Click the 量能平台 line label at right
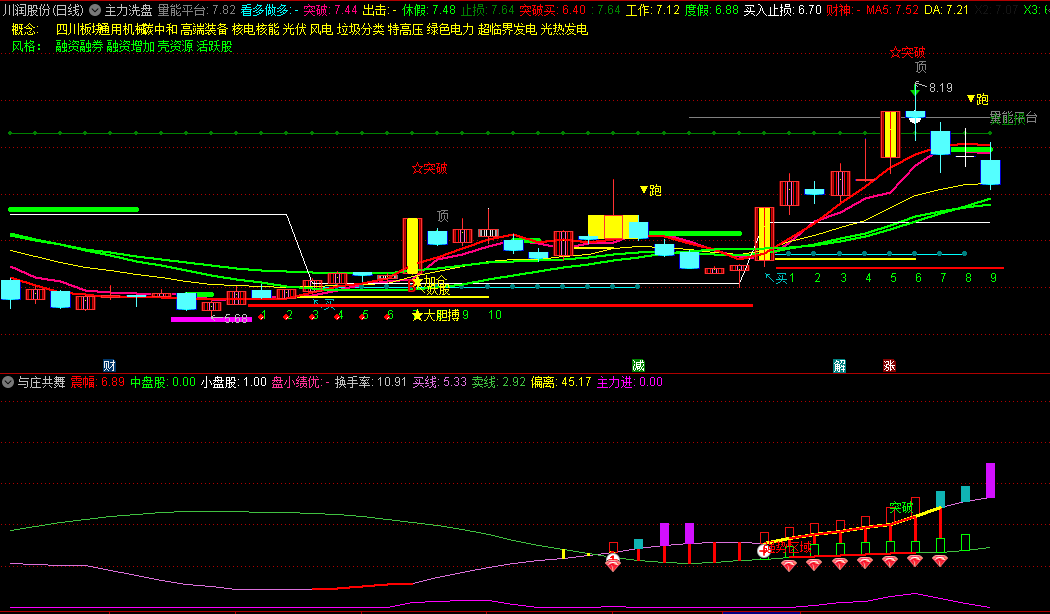 1014,118
